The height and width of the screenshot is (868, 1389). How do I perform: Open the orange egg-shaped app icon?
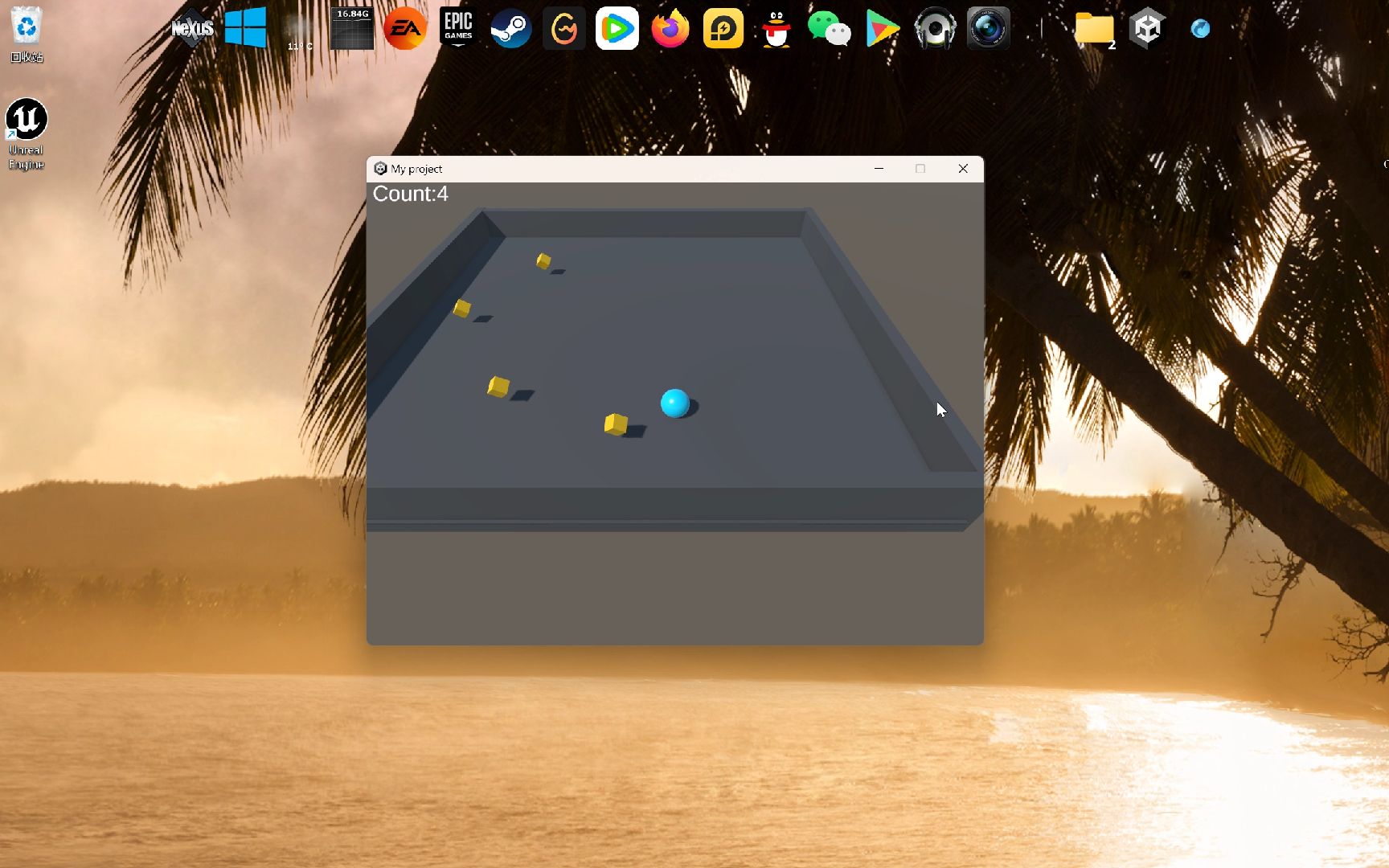tap(564, 29)
